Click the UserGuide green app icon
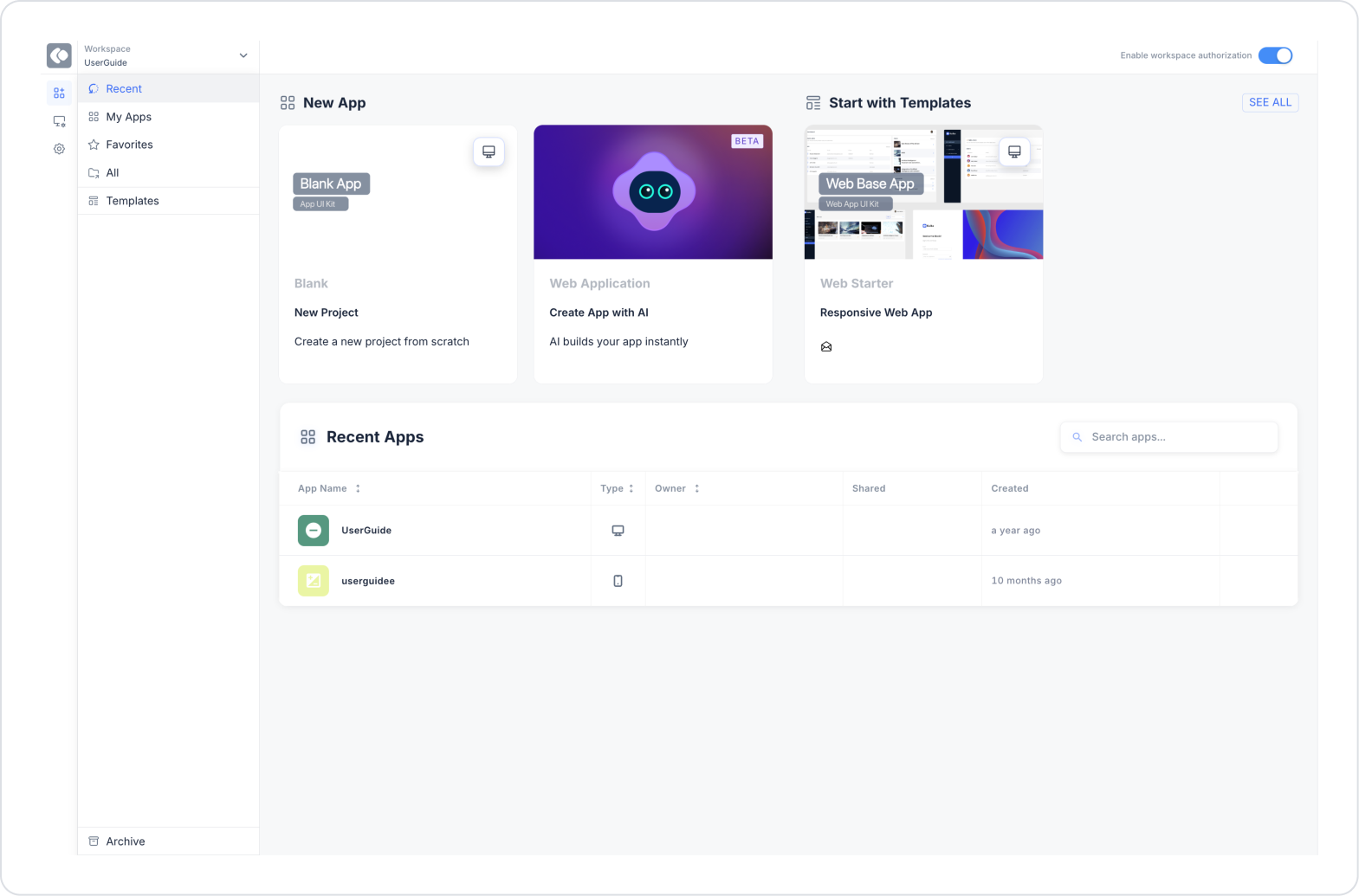The width and height of the screenshot is (1359, 896). click(x=314, y=530)
